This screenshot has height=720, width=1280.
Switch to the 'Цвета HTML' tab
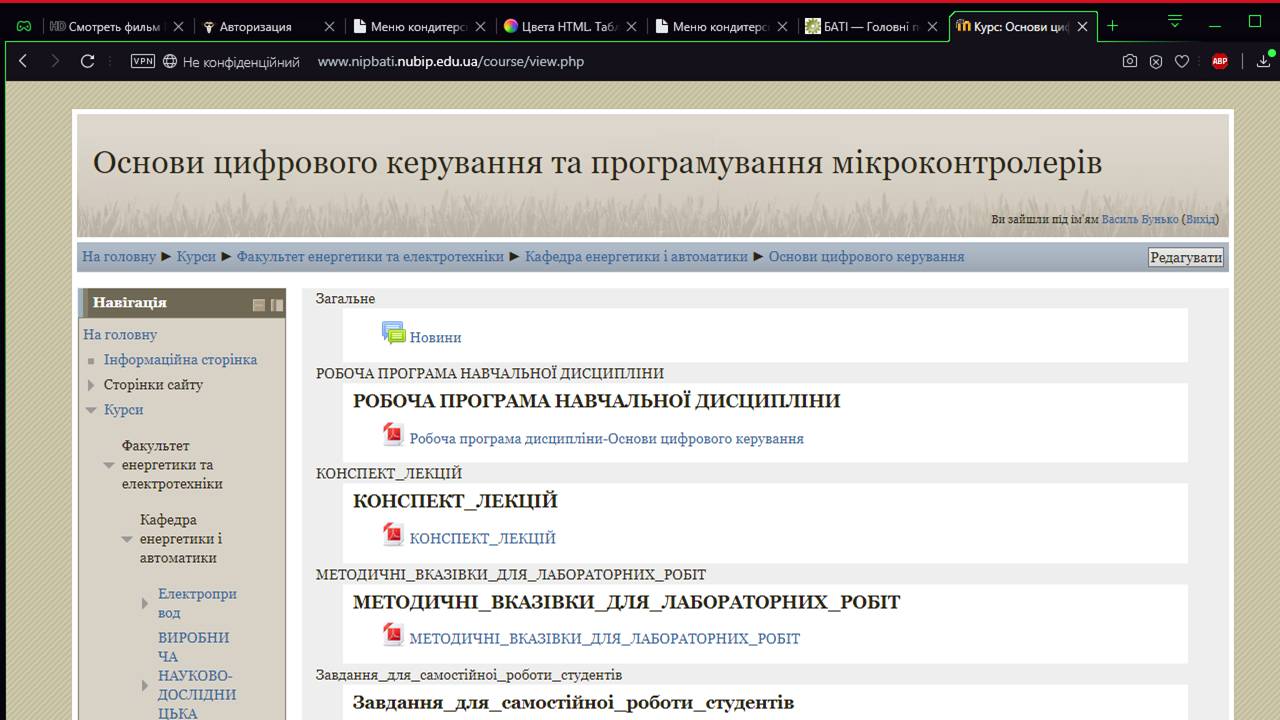pos(560,27)
